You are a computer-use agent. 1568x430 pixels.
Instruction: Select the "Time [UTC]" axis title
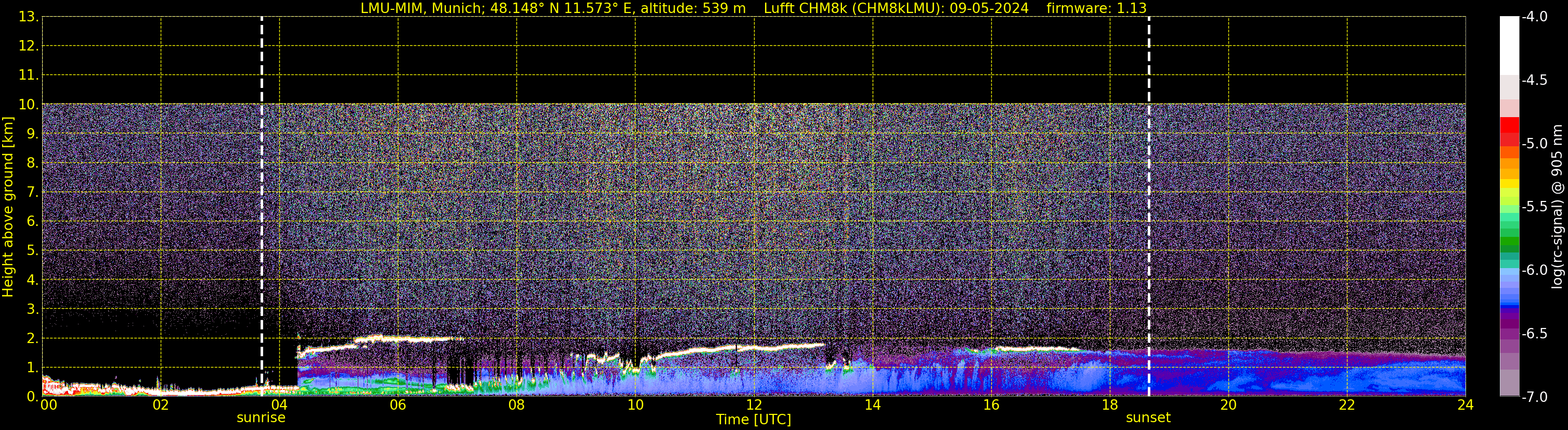tap(754, 420)
